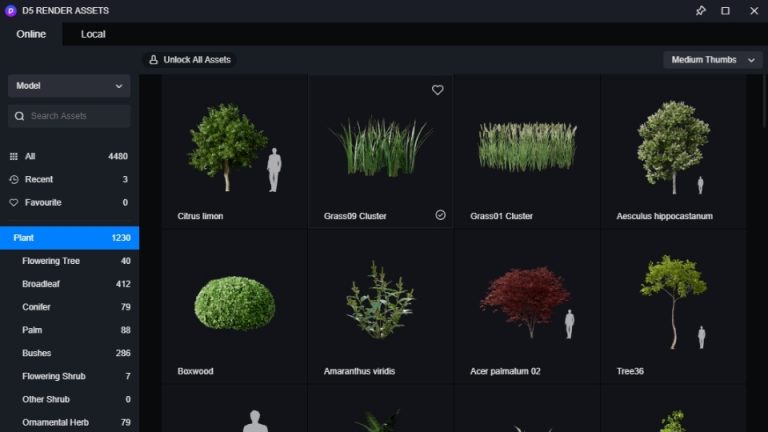The image size is (768, 432).
Task: Click the Broadleaf count 412
Action: 123,284
